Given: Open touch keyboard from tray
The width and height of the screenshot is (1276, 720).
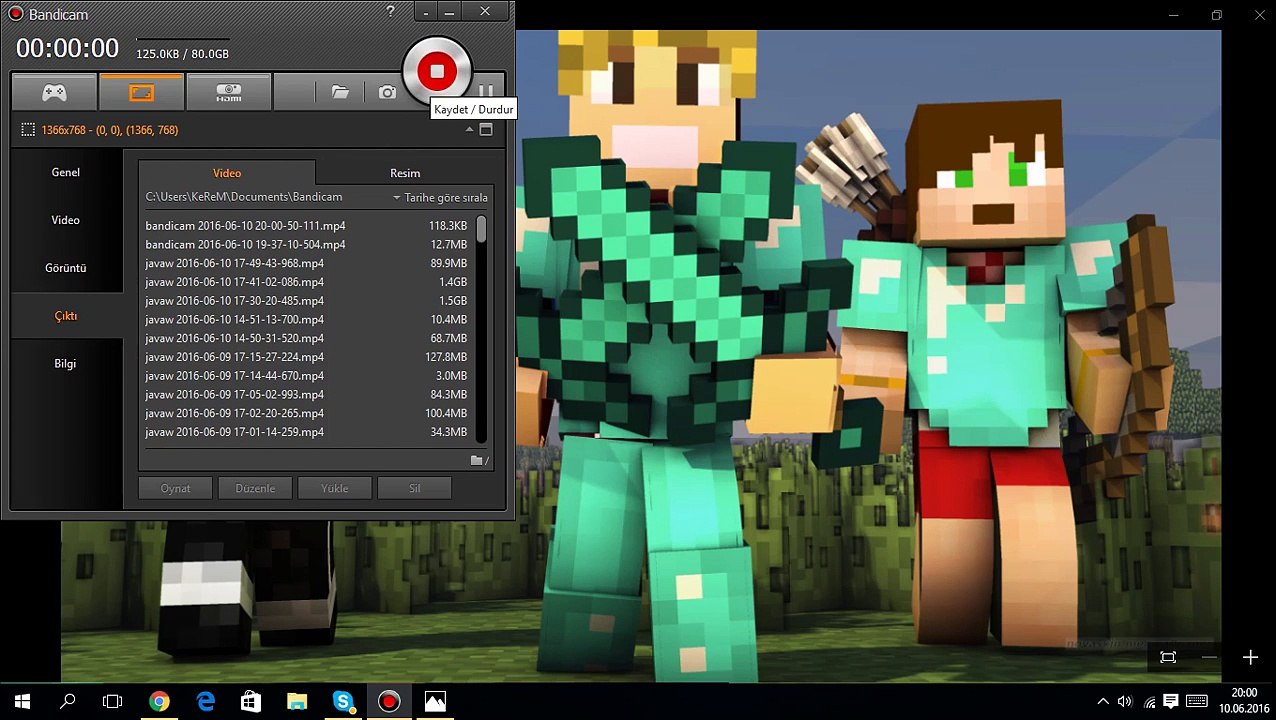Looking at the screenshot, I should [x=1196, y=702].
